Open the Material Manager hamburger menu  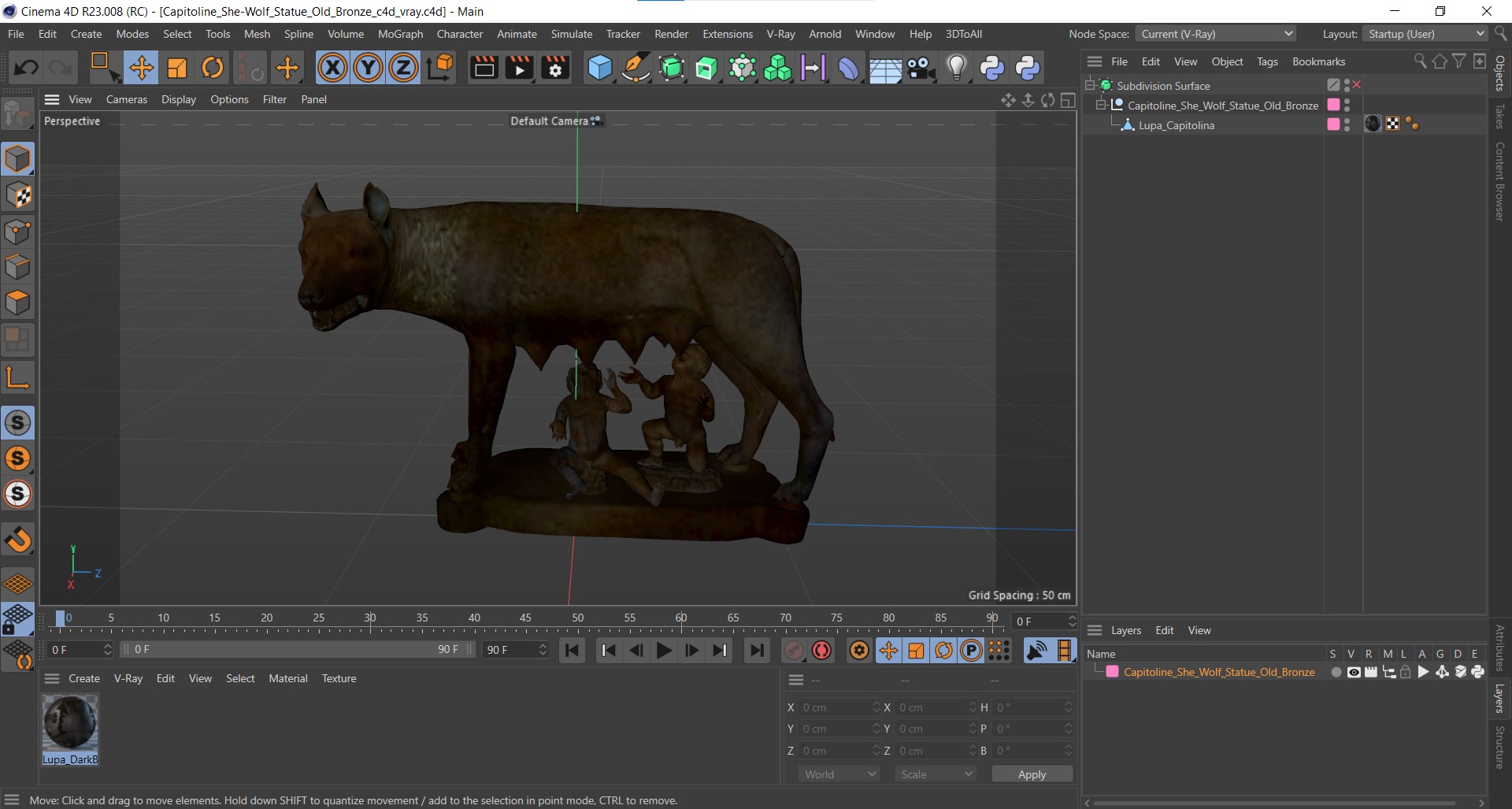coord(52,678)
